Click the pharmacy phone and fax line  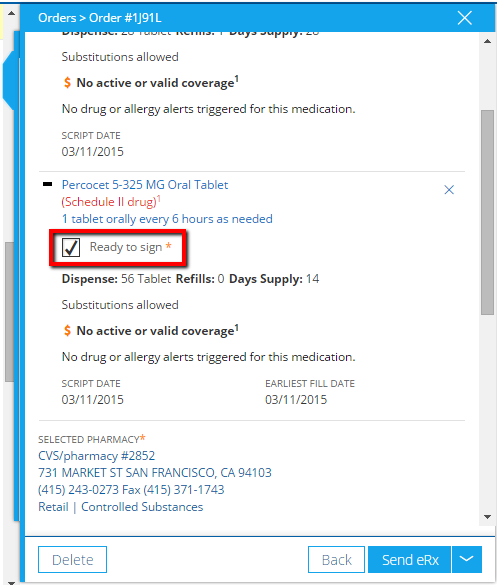coord(131,489)
